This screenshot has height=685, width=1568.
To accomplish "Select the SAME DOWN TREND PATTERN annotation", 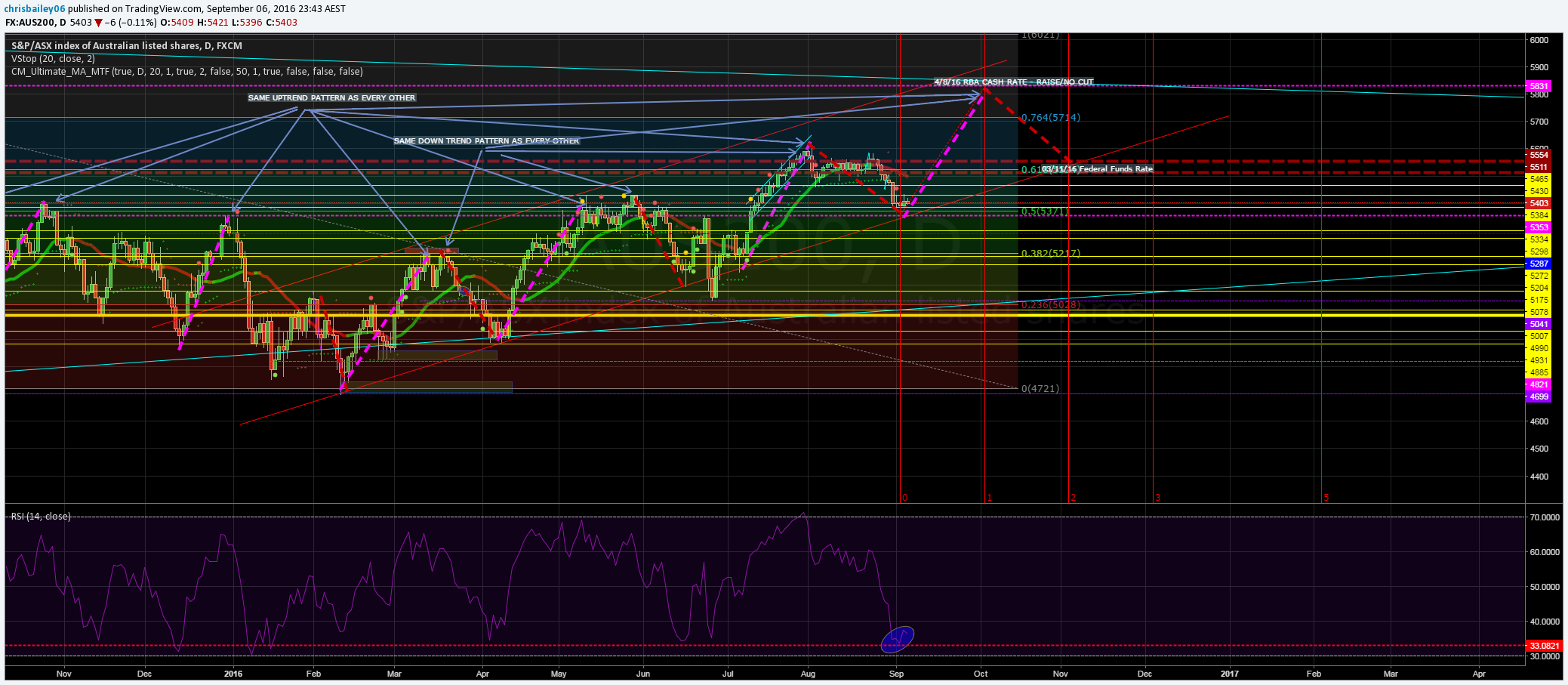I will 487,140.
